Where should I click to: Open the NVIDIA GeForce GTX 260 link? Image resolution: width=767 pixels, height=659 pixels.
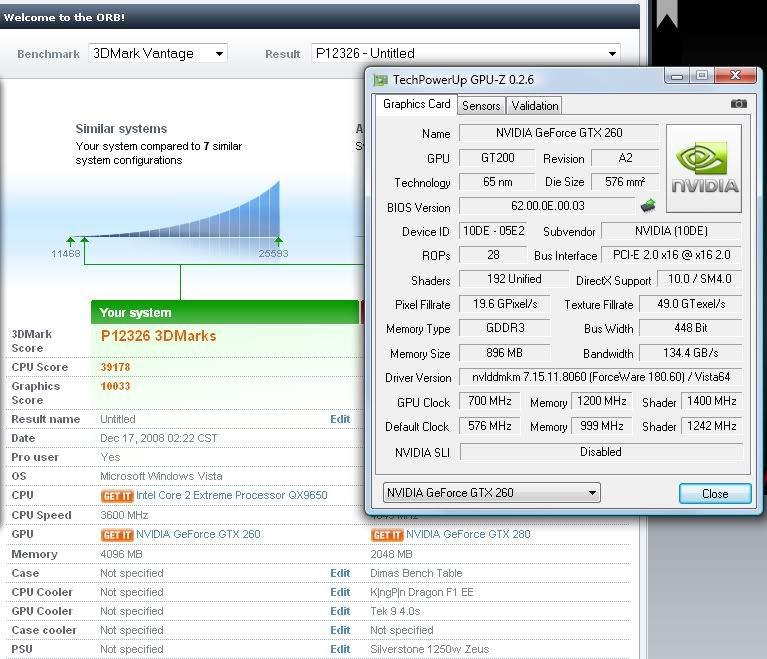coord(198,534)
